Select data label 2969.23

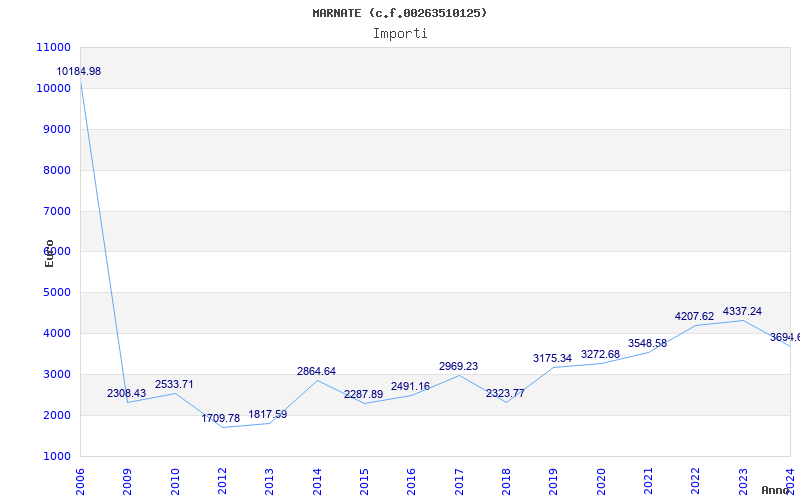[x=458, y=366]
